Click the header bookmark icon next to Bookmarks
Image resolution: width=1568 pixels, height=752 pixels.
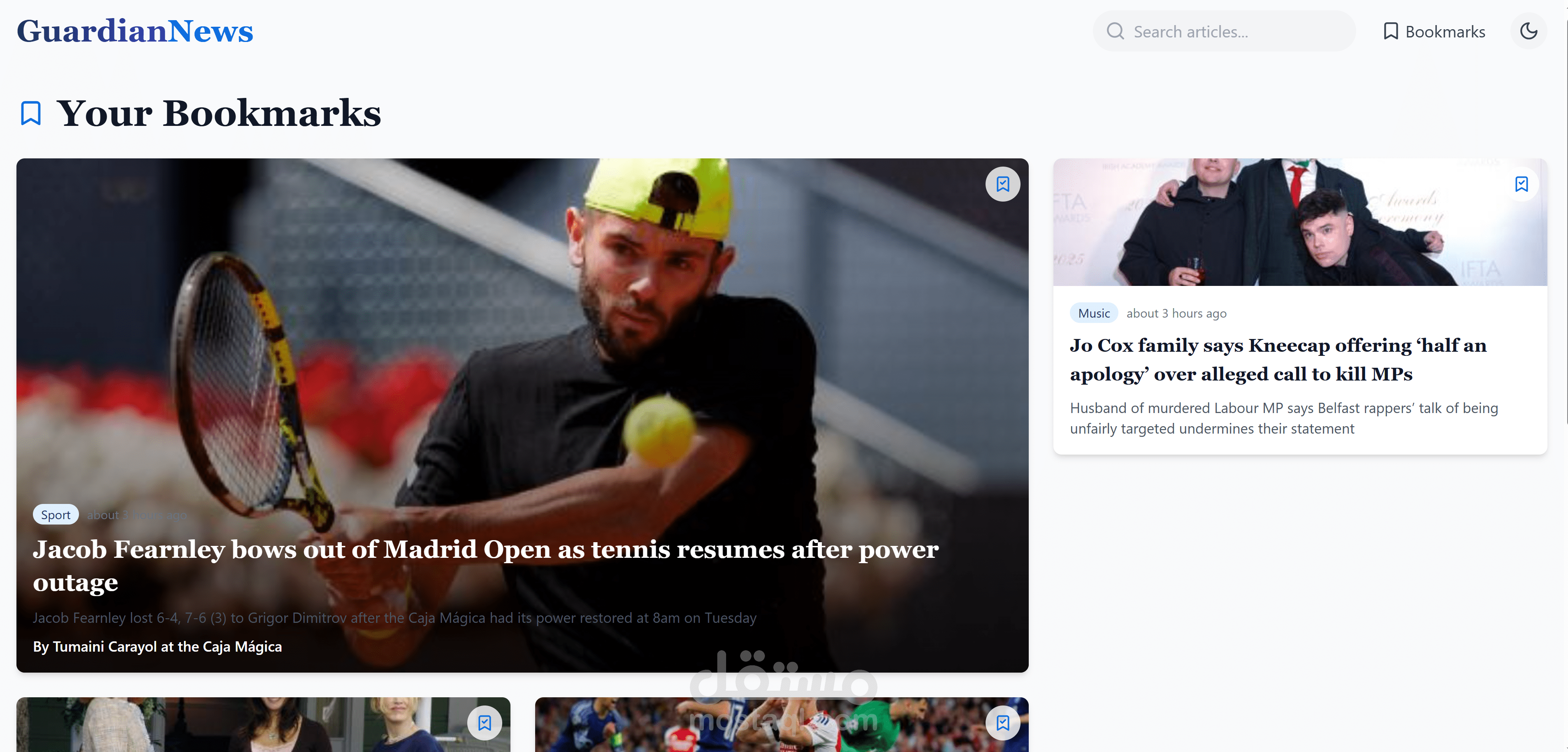coord(1390,31)
